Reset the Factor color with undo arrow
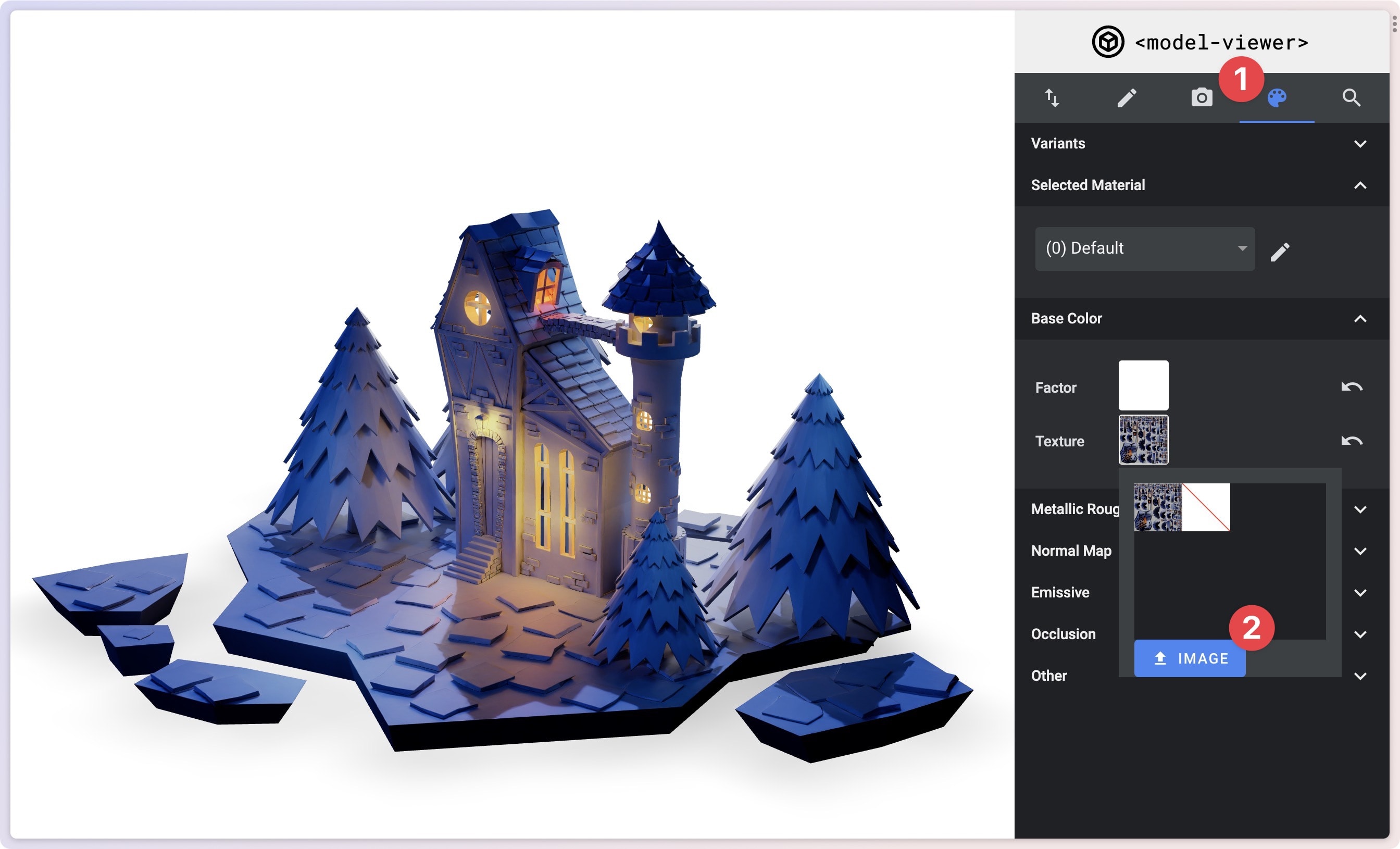Screen dimensions: 1400x849 (x=1352, y=387)
